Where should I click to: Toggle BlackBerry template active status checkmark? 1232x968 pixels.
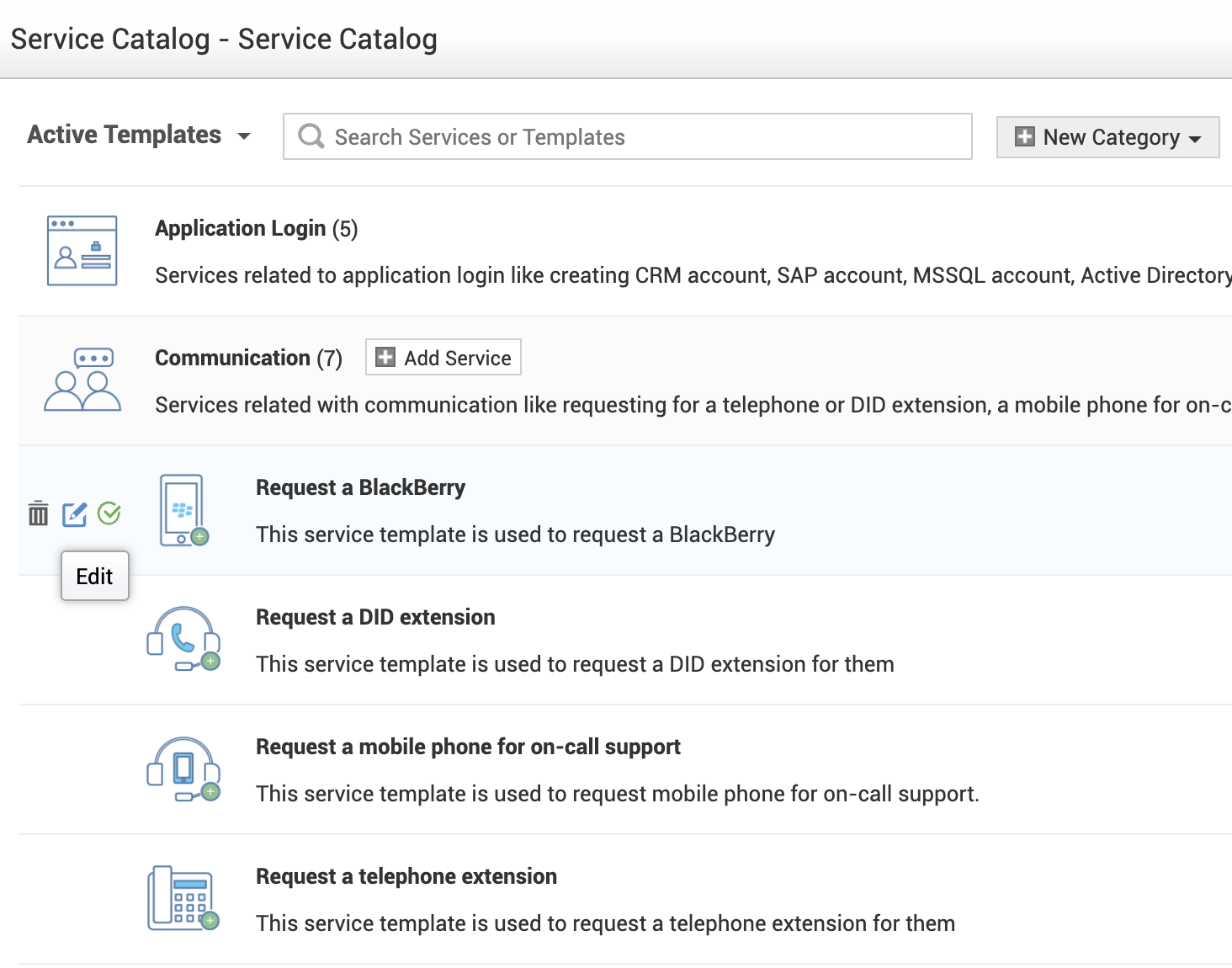click(x=109, y=513)
